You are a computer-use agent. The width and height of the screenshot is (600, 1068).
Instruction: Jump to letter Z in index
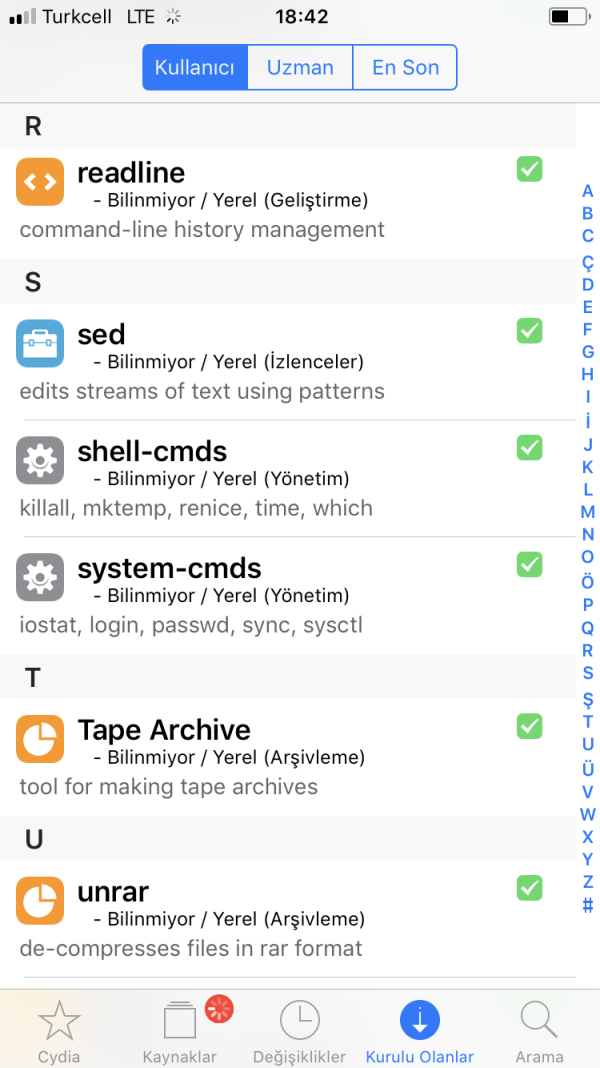tap(588, 882)
